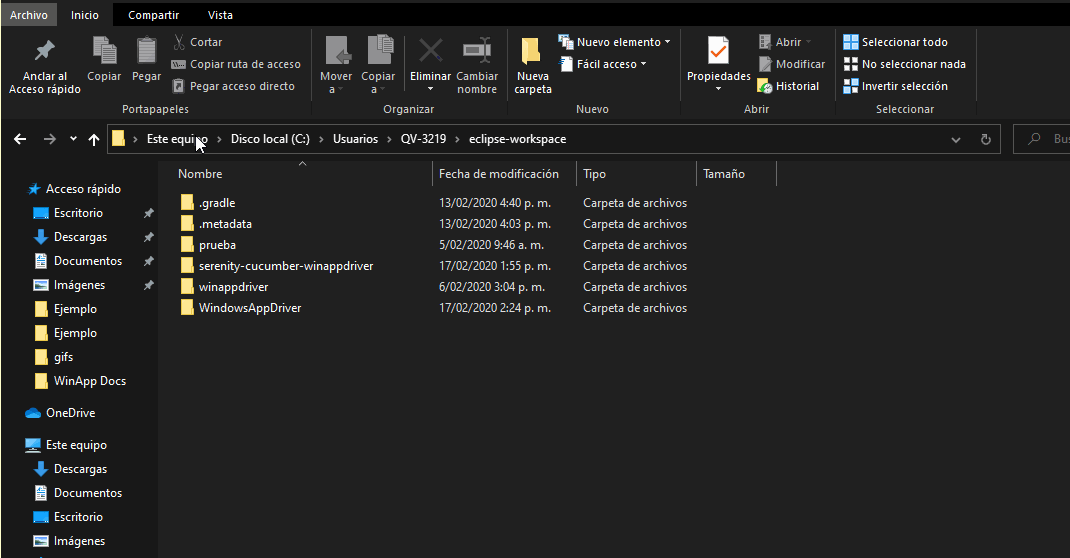Open the Nuevo elemento dropdown
The image size is (1070, 558).
pyautogui.click(x=617, y=42)
